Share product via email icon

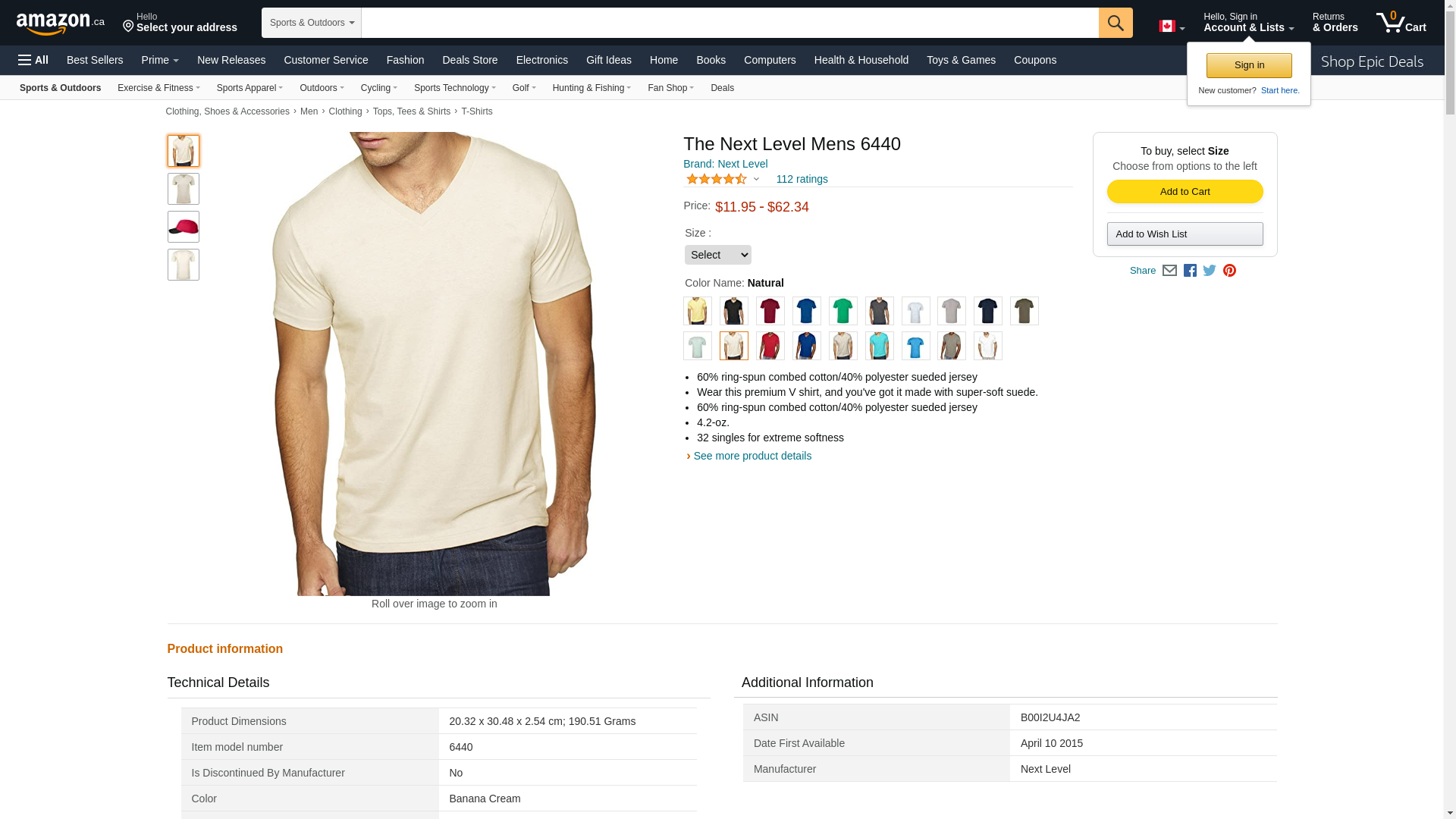(x=1169, y=271)
